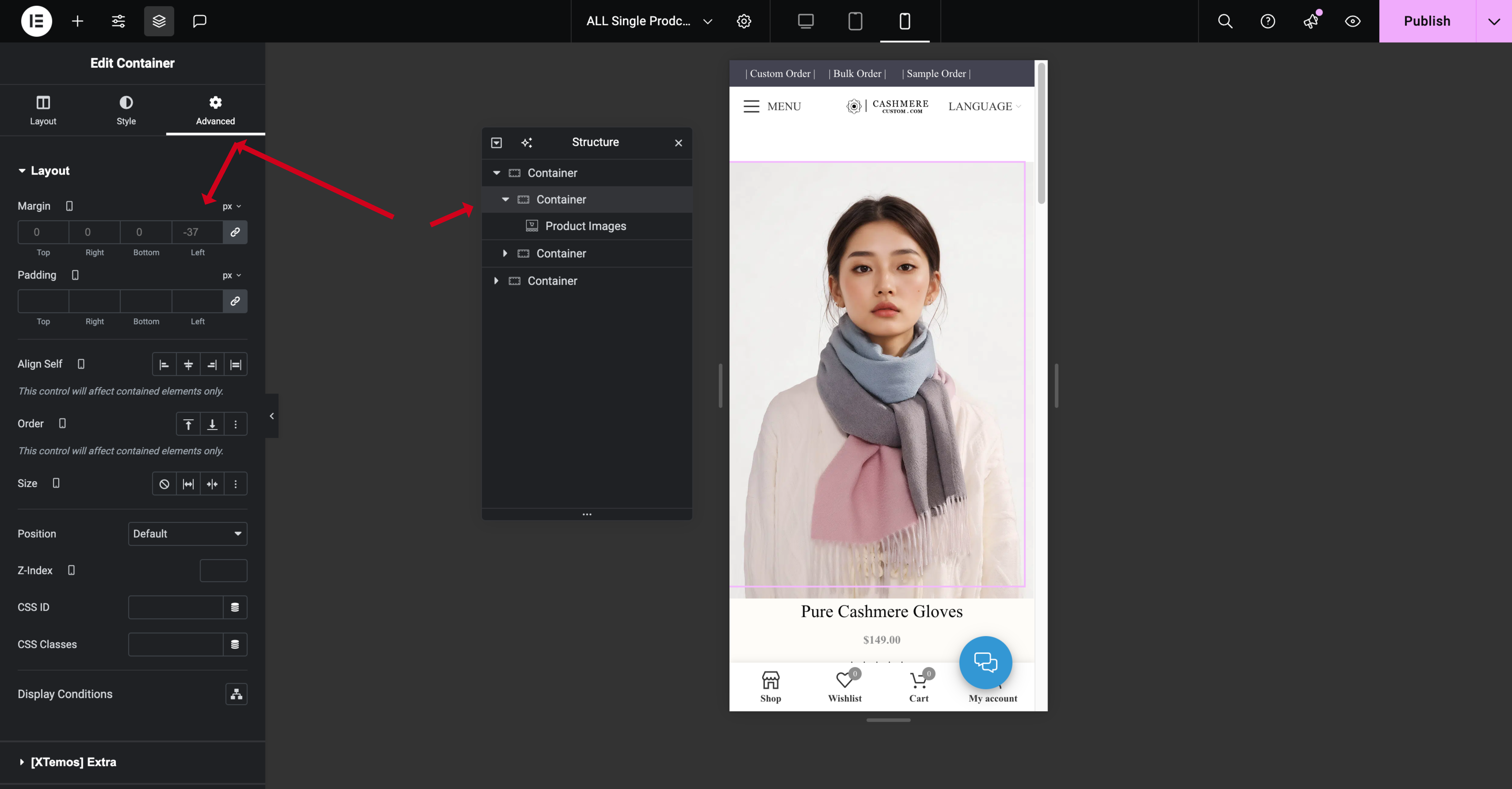The height and width of the screenshot is (789, 1512).
Task: Open the Notes comment icon
Action: tap(200, 21)
